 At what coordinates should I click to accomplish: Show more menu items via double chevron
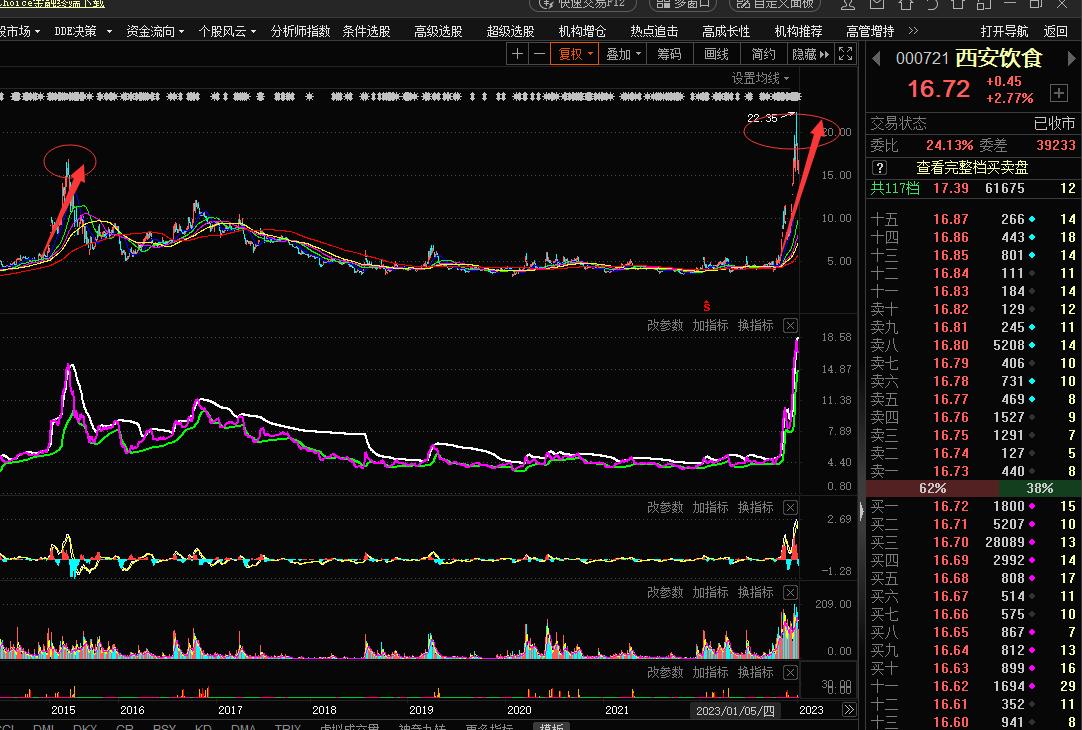[914, 31]
